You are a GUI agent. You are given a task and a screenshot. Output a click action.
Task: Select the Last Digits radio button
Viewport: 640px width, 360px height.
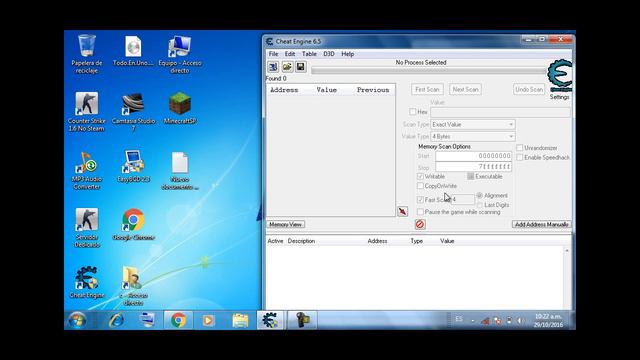pyautogui.click(x=480, y=205)
